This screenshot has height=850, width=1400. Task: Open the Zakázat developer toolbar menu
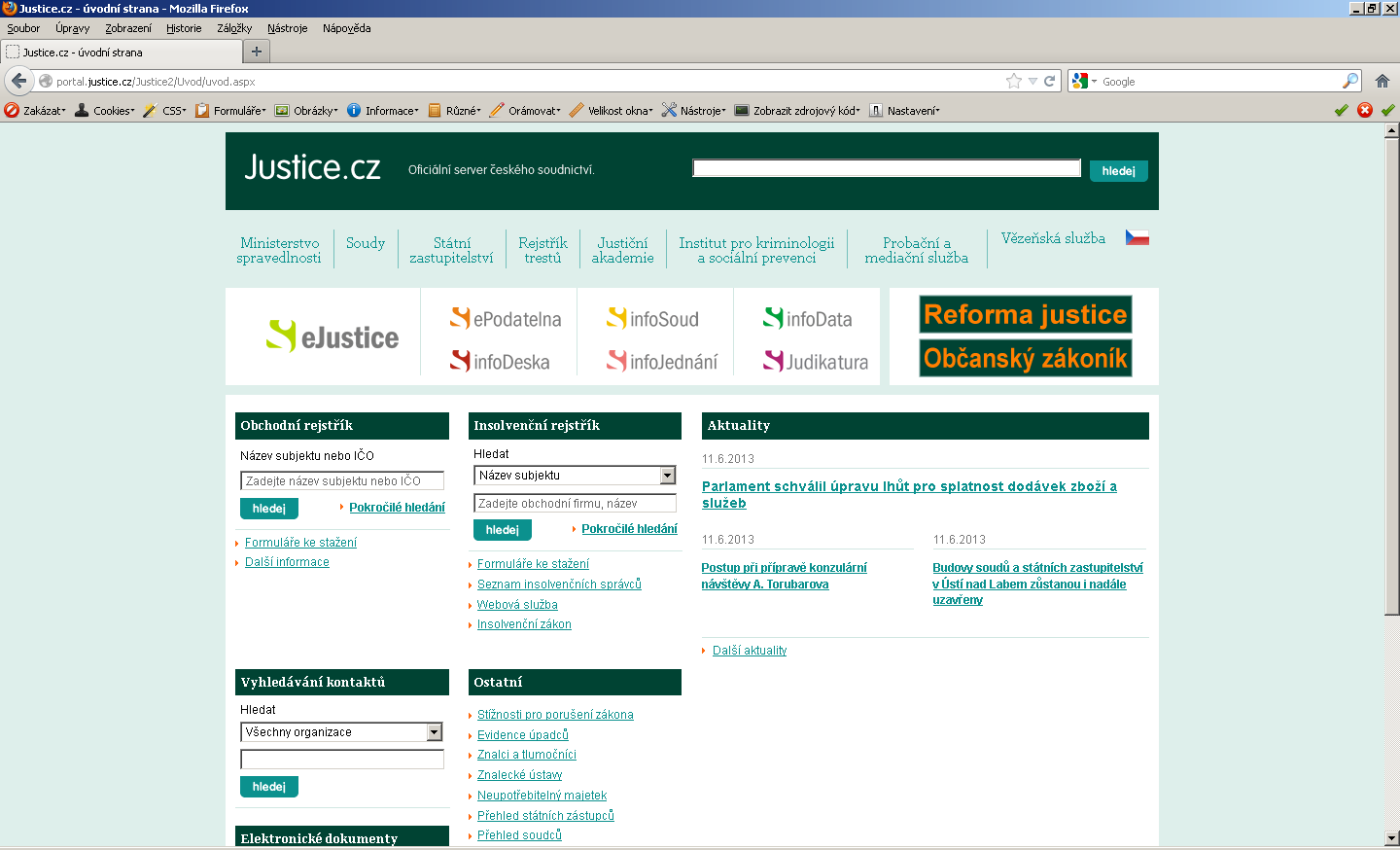point(35,111)
